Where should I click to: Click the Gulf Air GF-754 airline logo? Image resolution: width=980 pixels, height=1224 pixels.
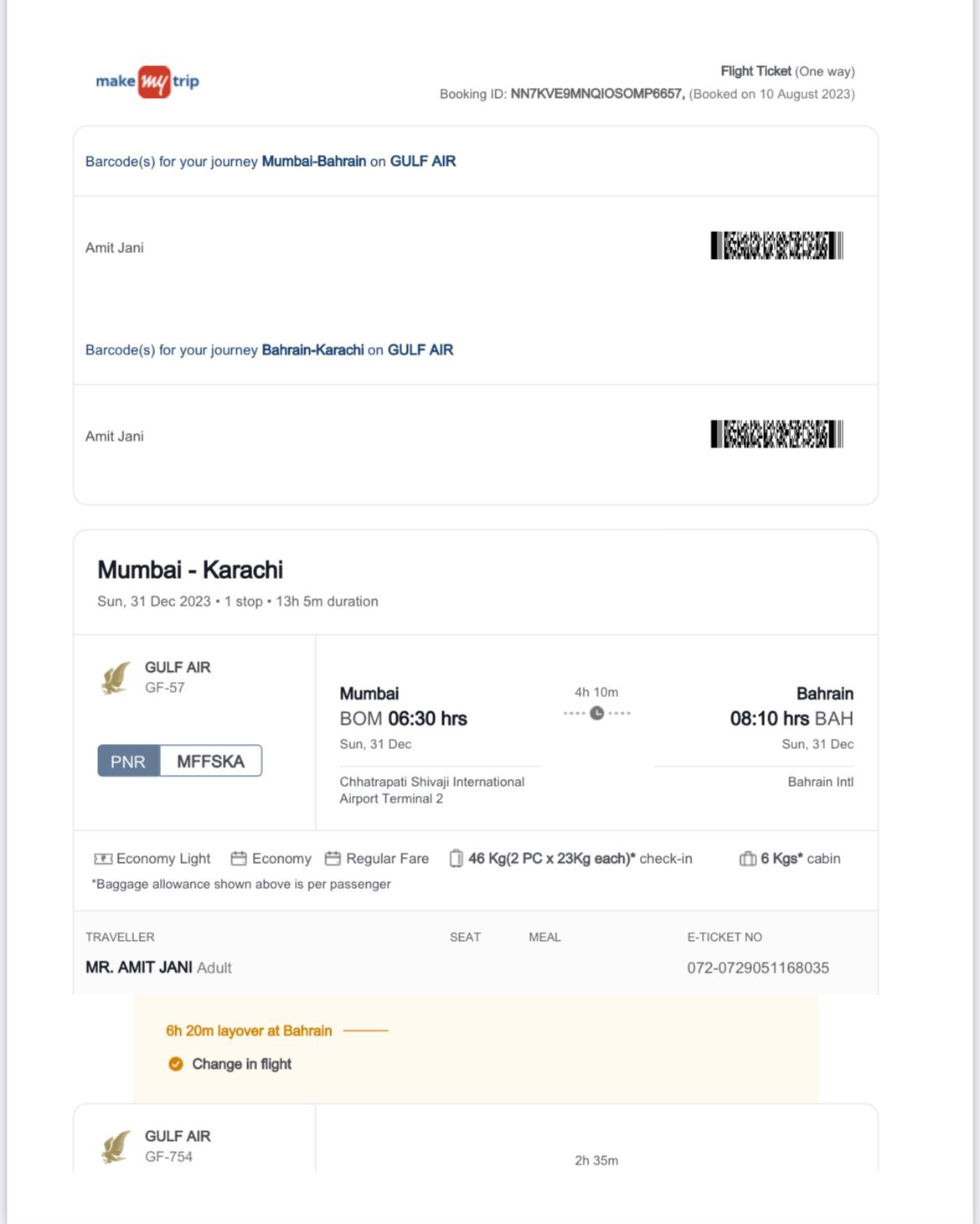[x=116, y=1147]
